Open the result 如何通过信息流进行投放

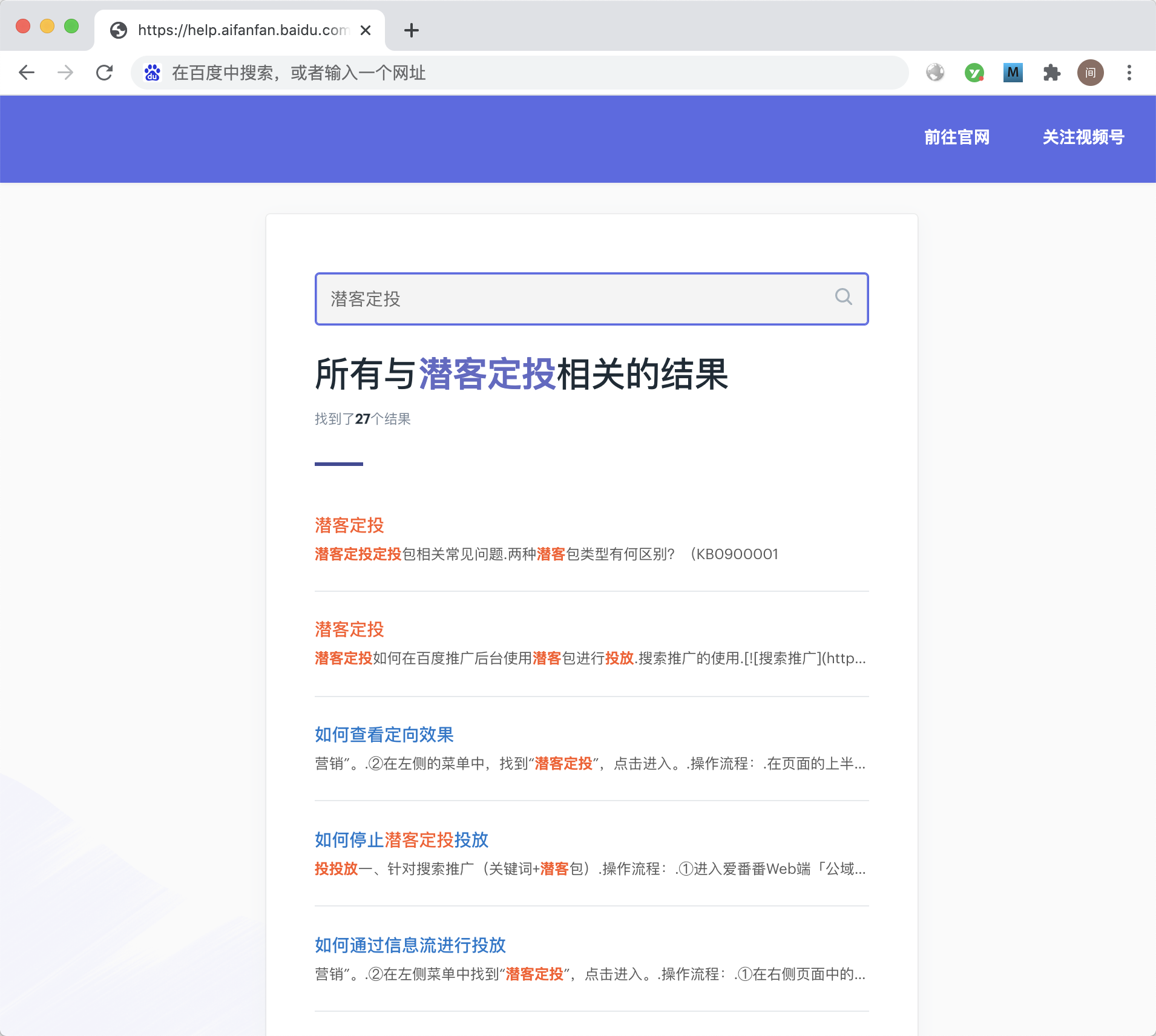pyautogui.click(x=410, y=945)
